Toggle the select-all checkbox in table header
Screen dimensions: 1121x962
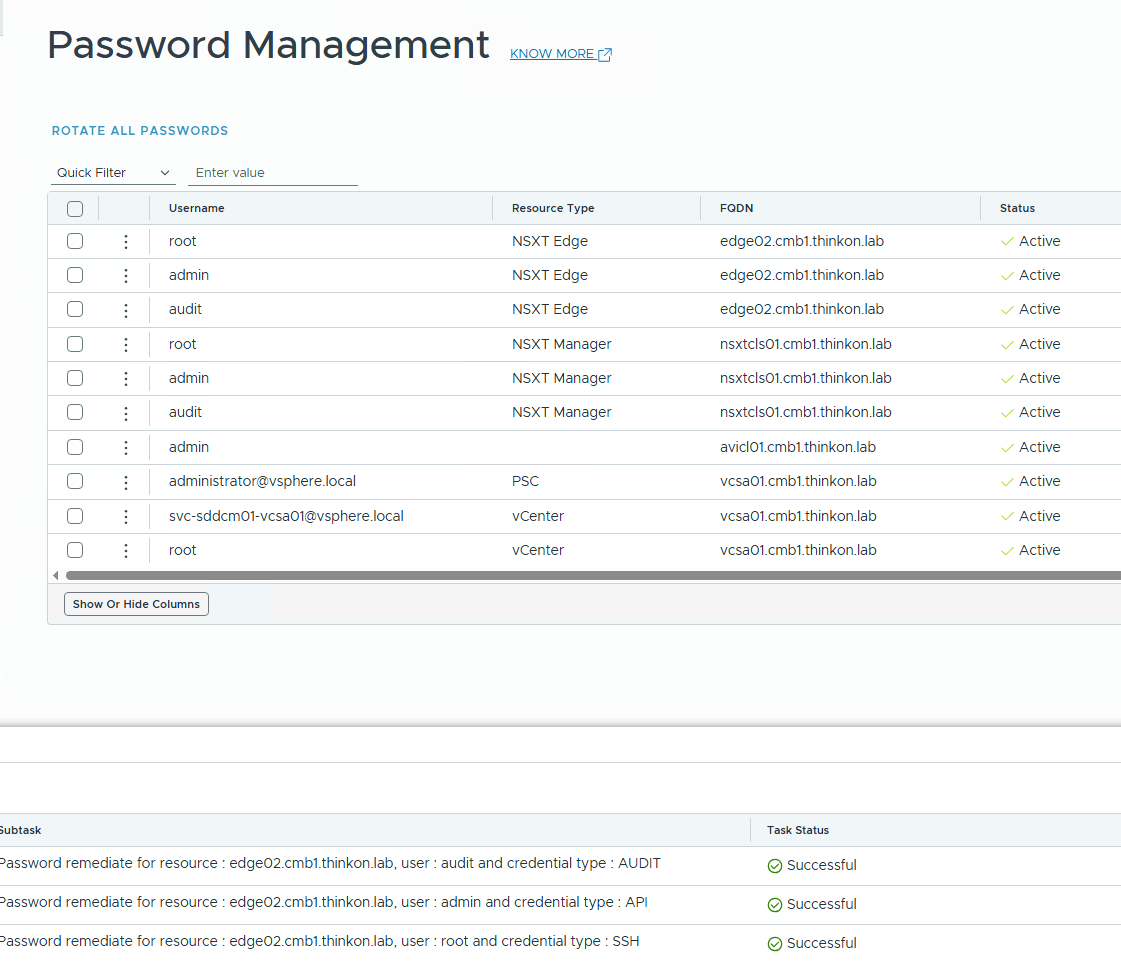pos(75,209)
